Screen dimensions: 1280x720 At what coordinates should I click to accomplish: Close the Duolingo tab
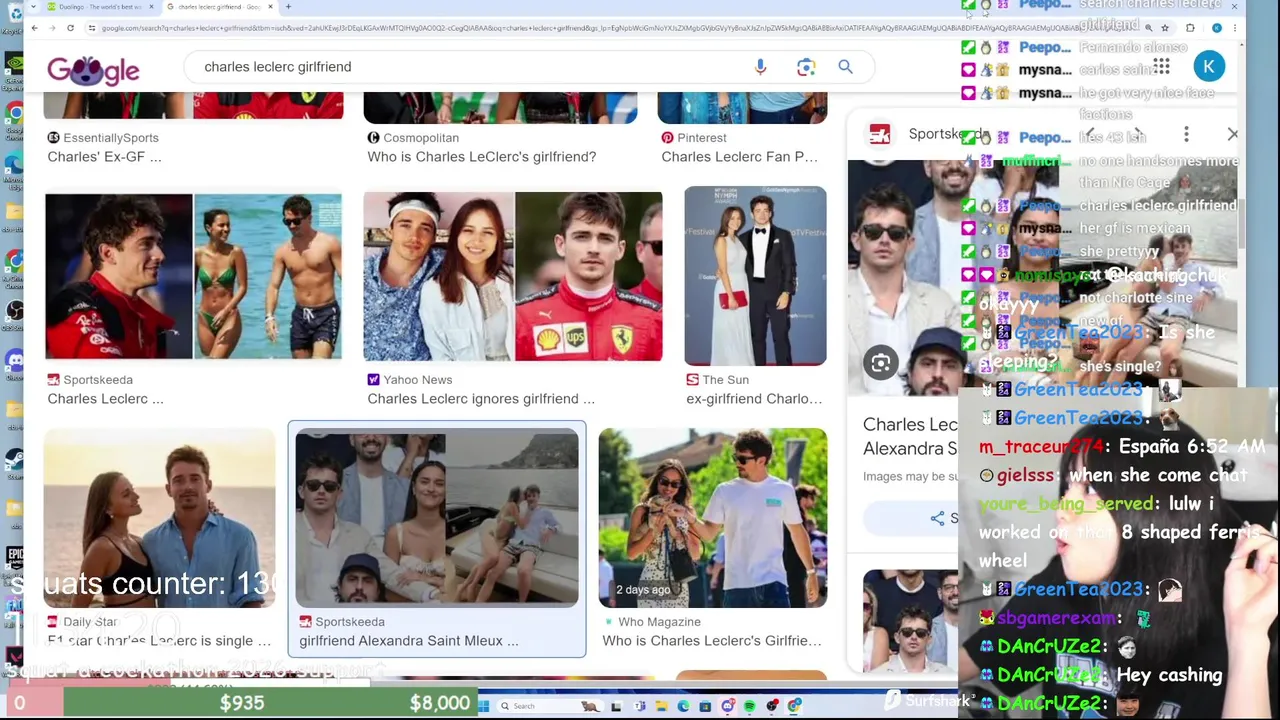tap(151, 7)
